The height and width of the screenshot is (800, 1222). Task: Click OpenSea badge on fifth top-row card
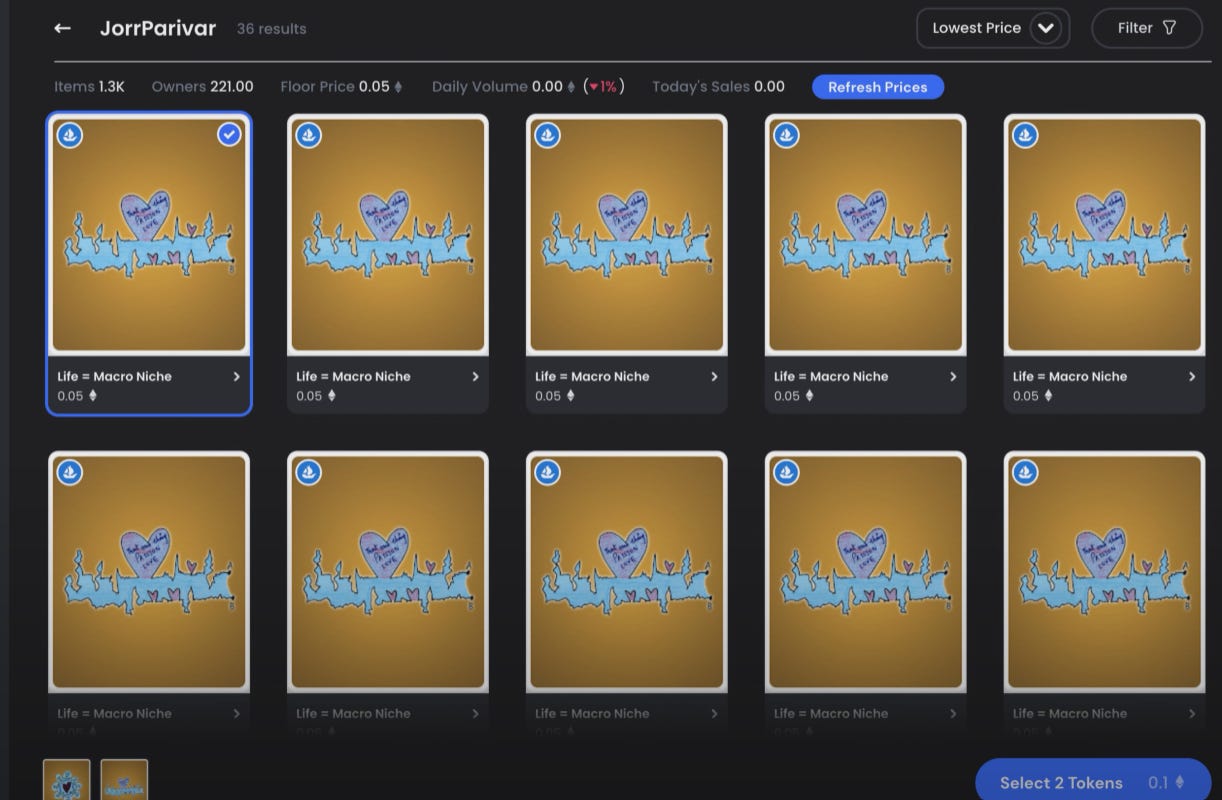tap(1025, 135)
